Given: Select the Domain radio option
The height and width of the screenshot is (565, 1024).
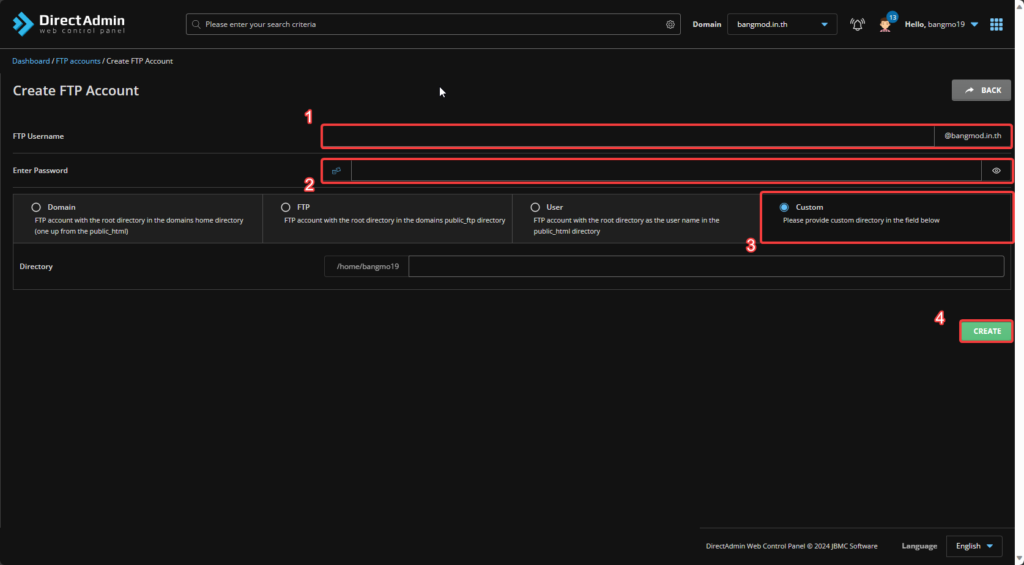Looking at the screenshot, I should [36, 207].
